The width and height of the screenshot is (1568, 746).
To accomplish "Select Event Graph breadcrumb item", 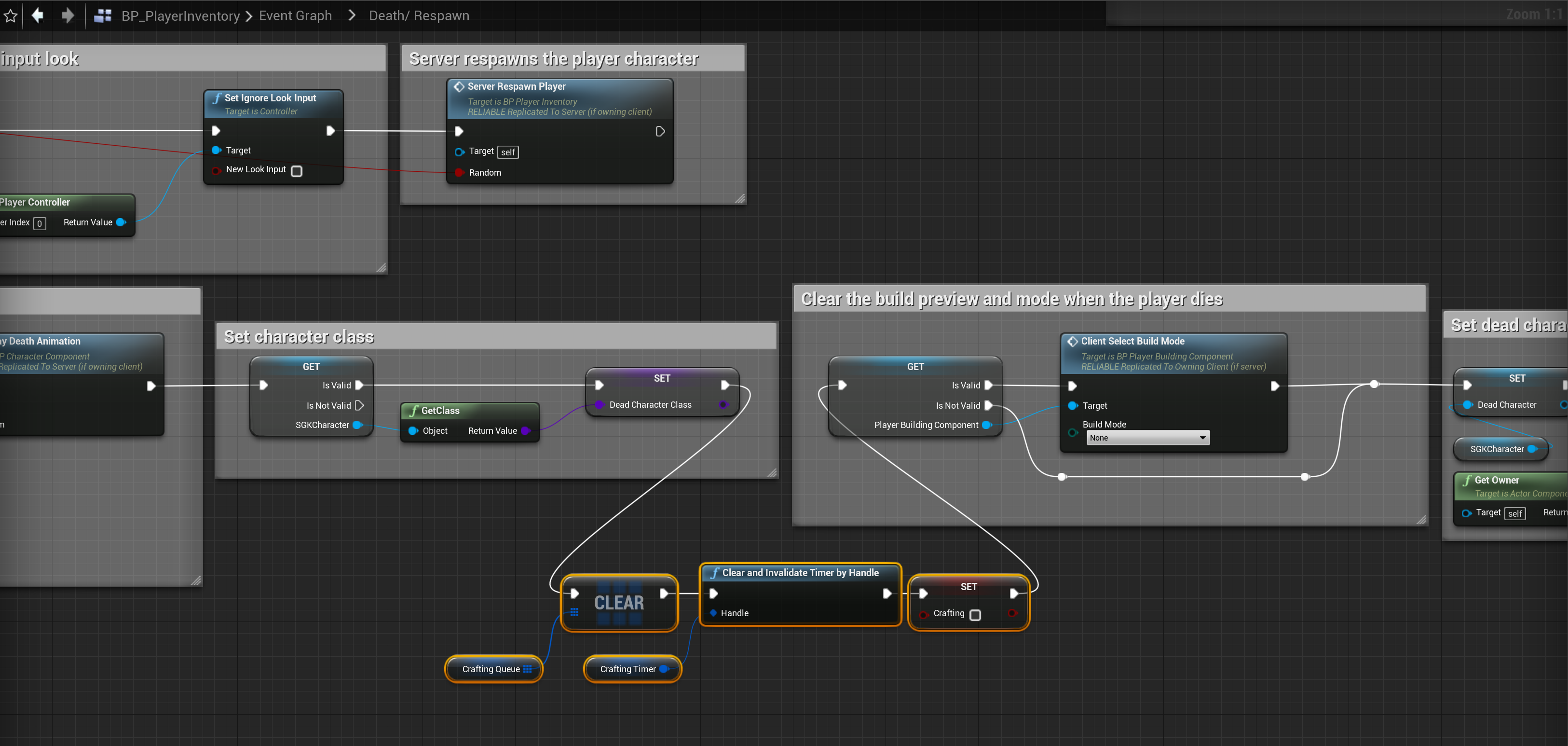I will pyautogui.click(x=295, y=16).
